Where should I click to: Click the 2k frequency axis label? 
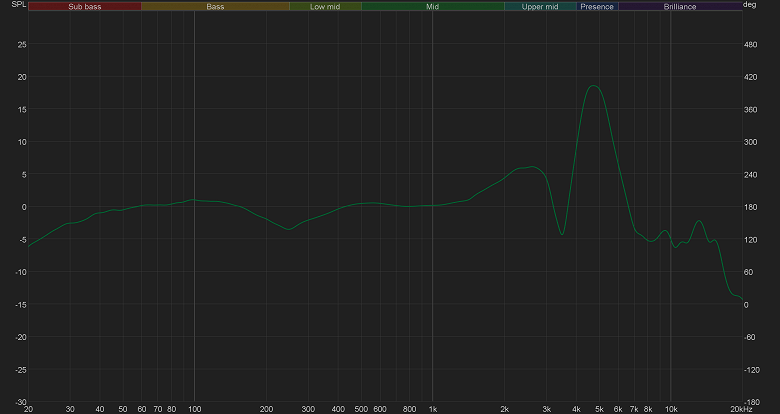point(504,409)
